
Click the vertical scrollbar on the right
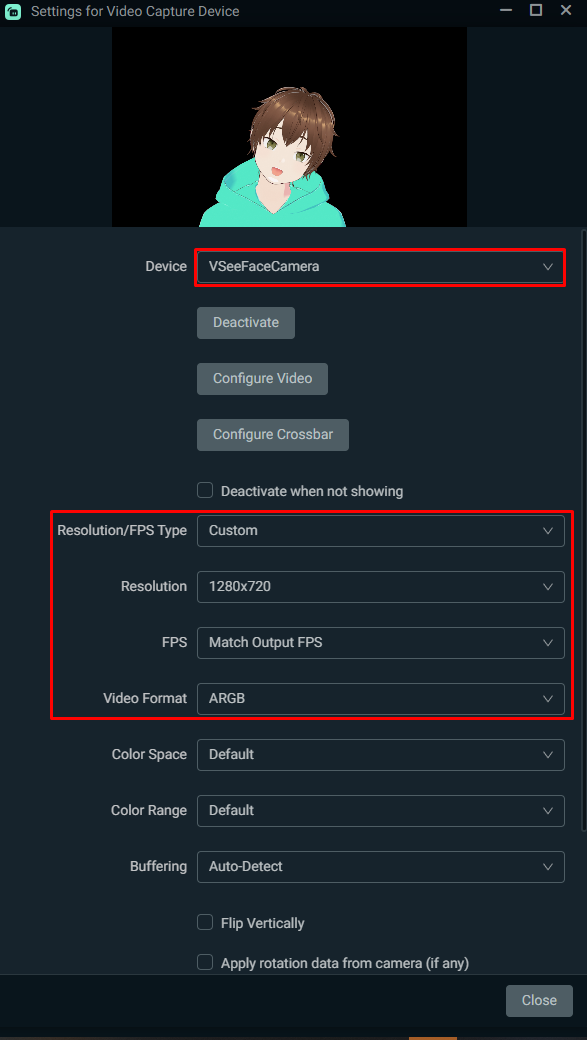[583, 531]
